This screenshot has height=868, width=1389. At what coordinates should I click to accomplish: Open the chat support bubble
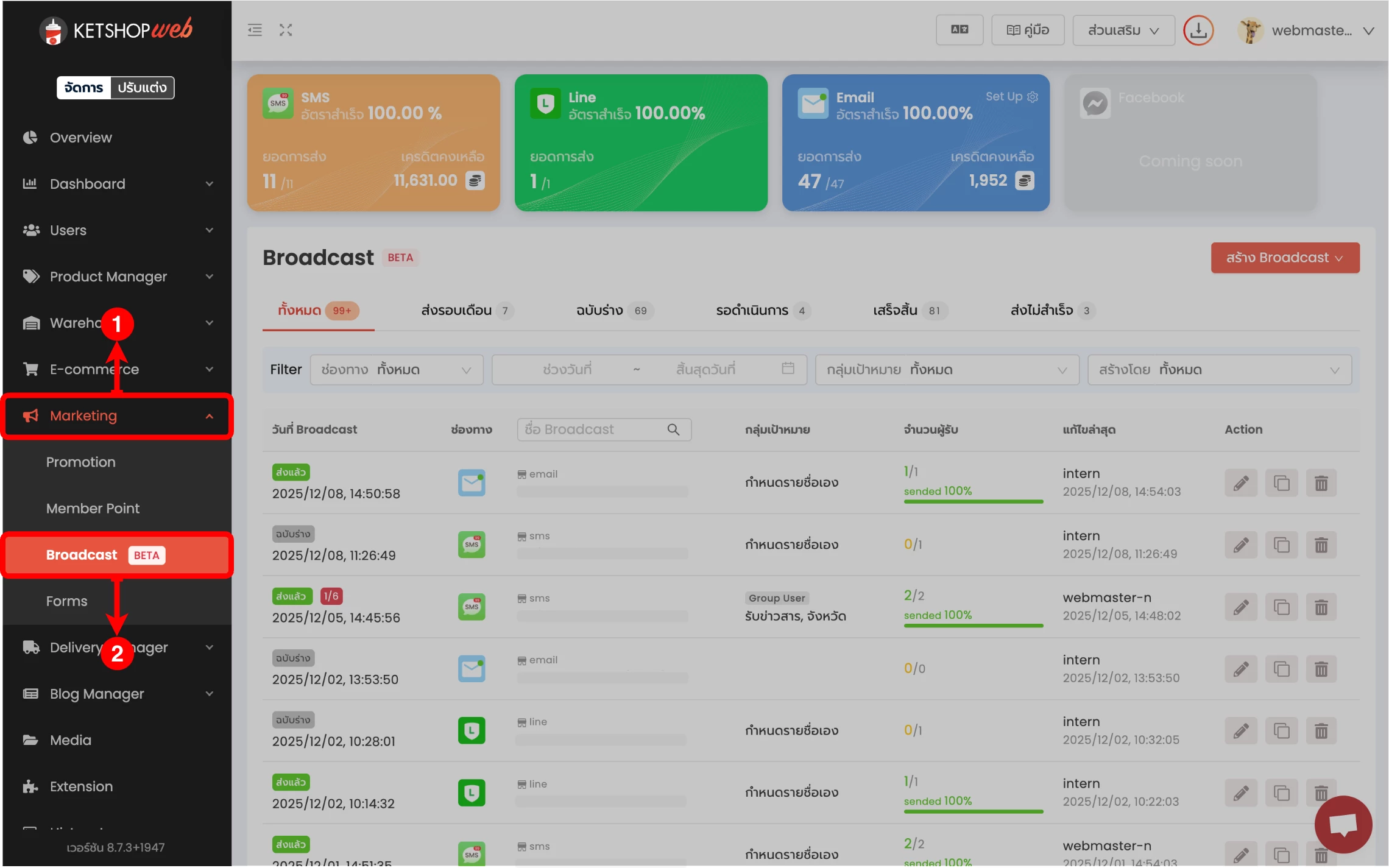[x=1343, y=824]
